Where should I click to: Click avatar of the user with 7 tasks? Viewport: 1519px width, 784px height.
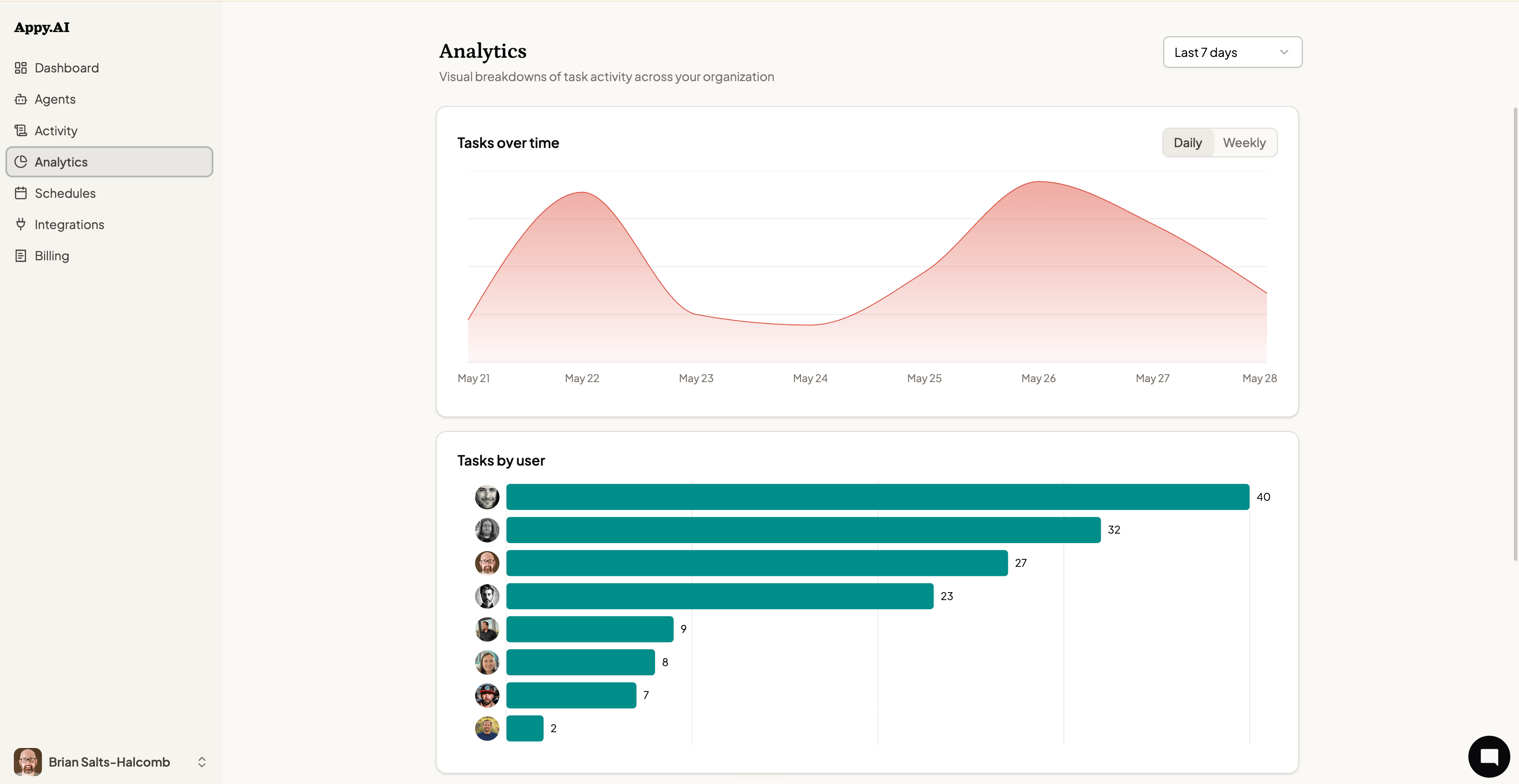tap(487, 695)
